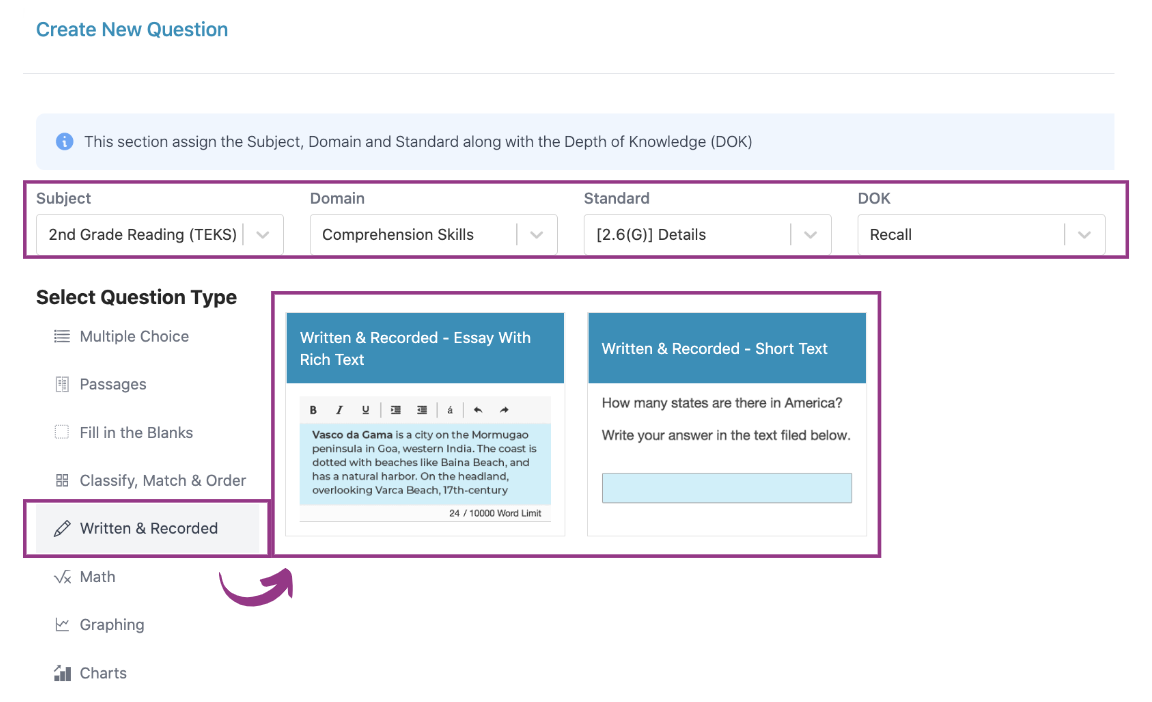Click the DOK field label
This screenshot has height=702, width=1152.
(874, 198)
